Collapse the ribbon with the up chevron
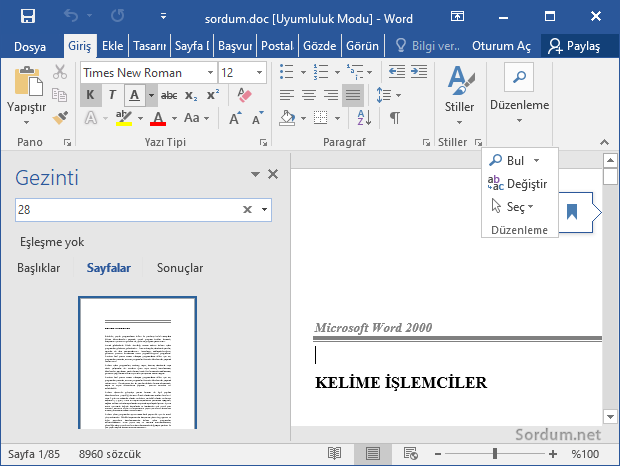 tap(604, 142)
